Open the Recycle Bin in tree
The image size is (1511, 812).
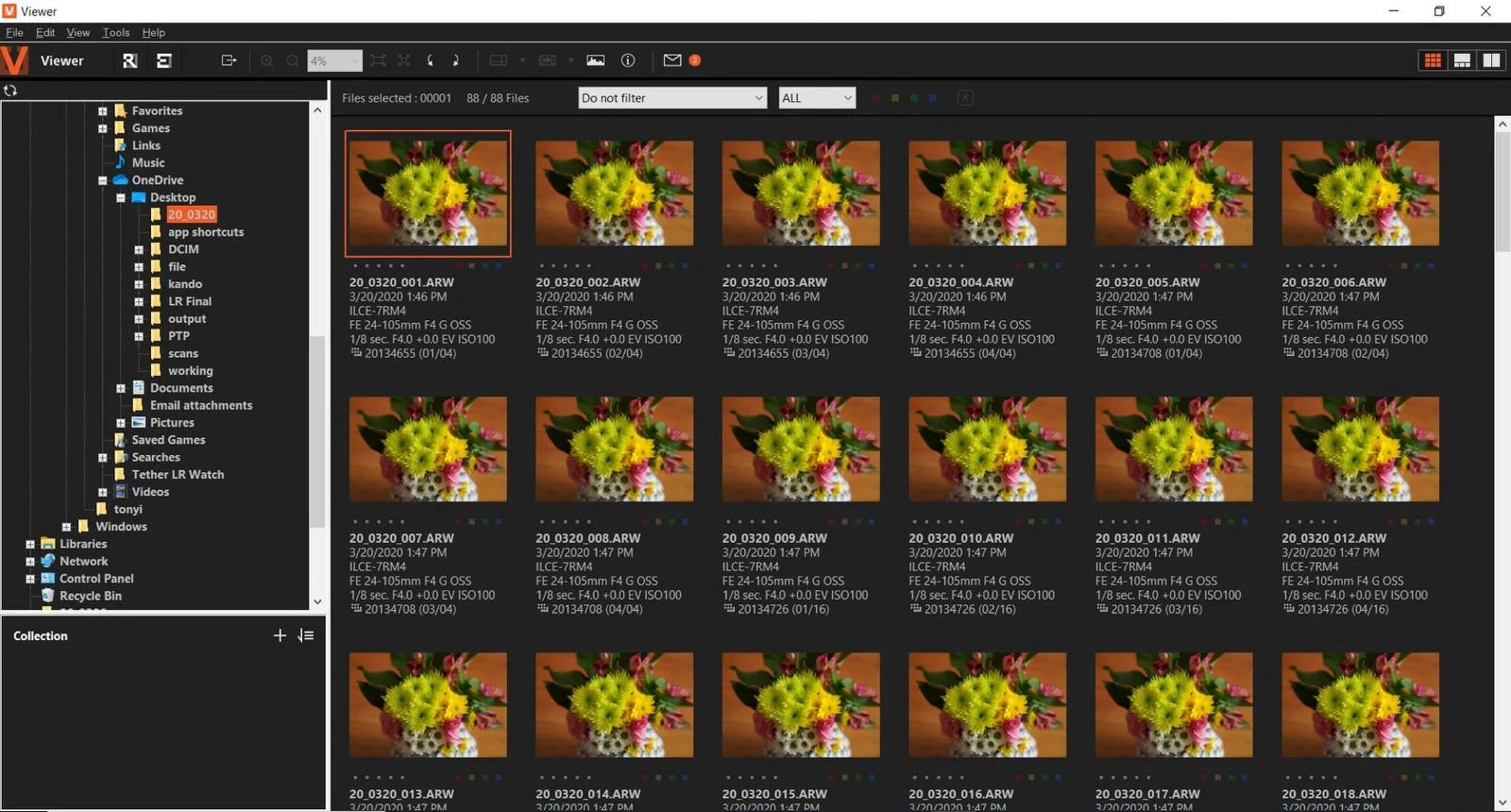click(x=90, y=596)
